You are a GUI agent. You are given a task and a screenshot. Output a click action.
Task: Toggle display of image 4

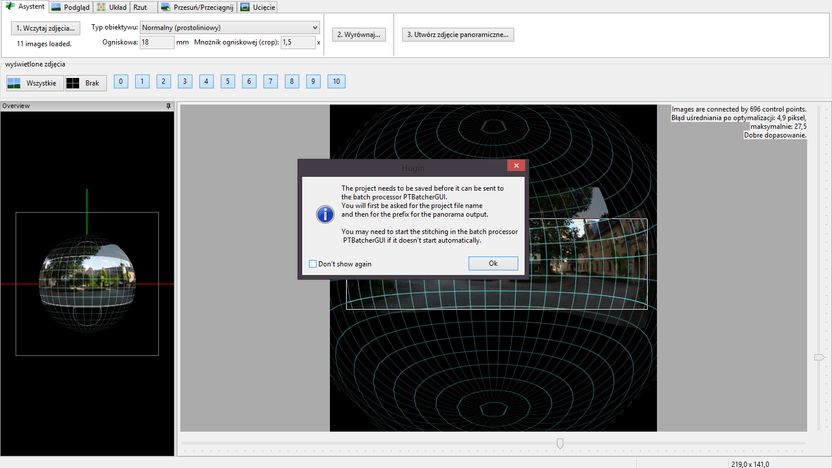206,81
